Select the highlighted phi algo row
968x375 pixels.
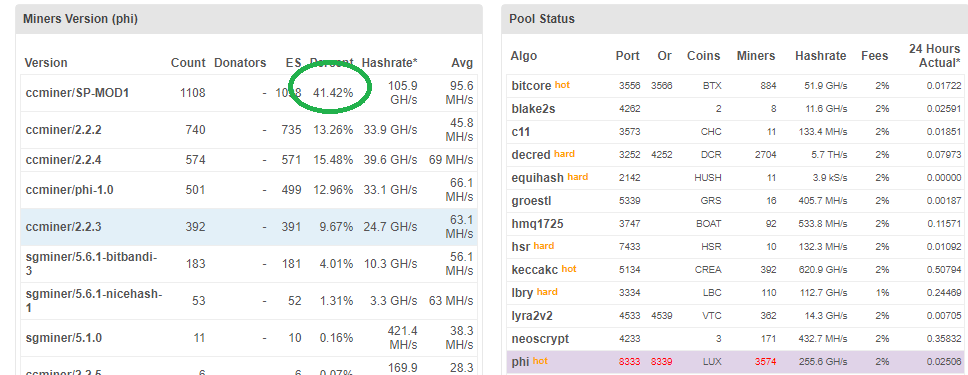click(x=735, y=361)
